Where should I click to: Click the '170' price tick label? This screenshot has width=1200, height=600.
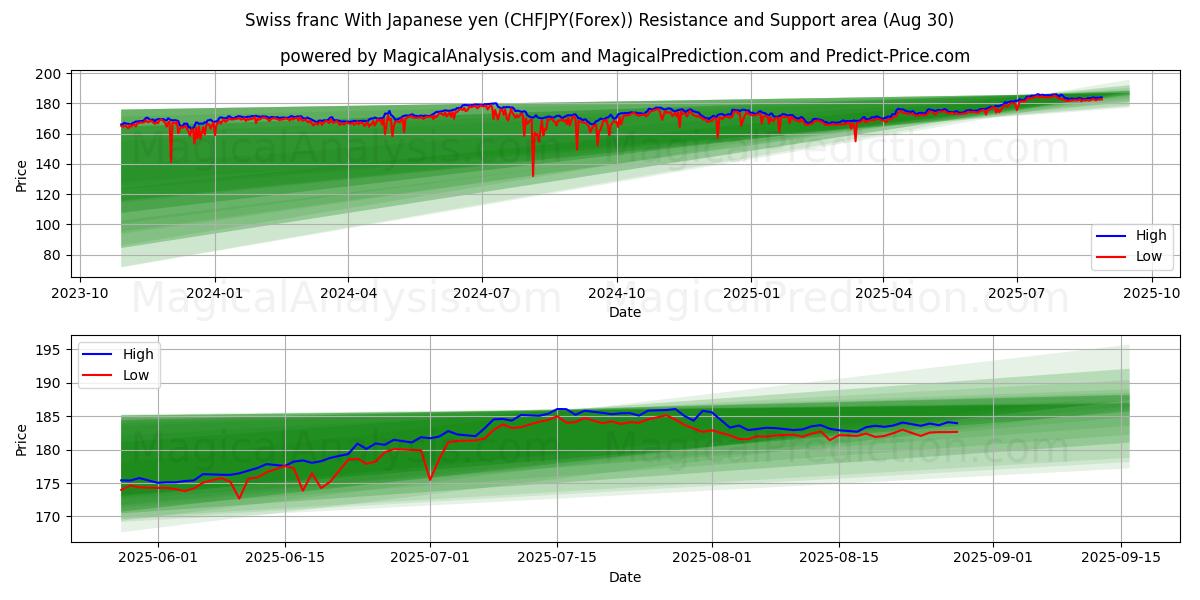click(50, 517)
